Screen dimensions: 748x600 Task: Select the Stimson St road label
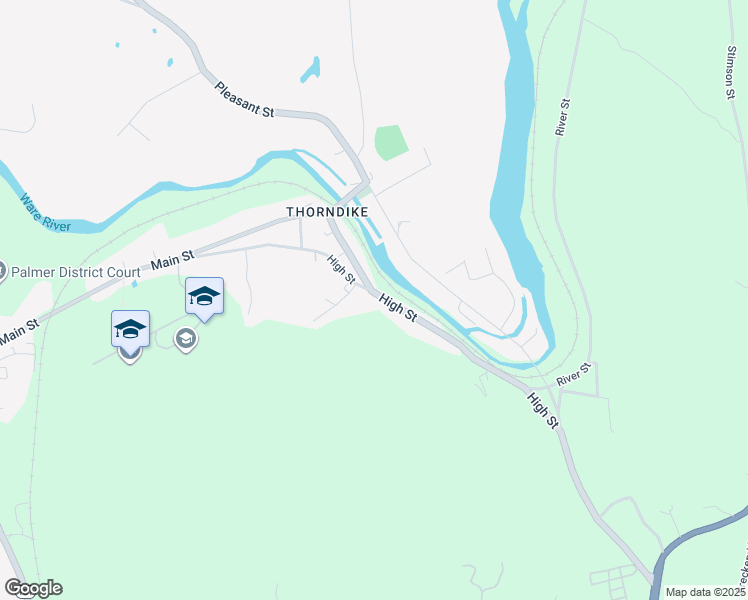pos(731,72)
